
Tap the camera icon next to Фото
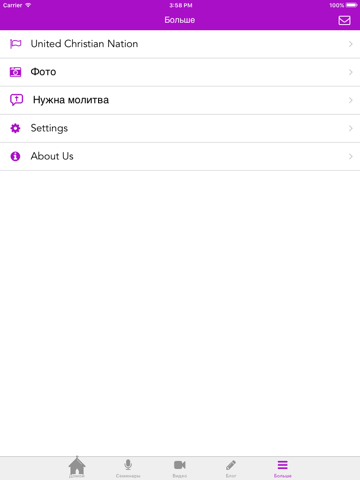(15, 72)
